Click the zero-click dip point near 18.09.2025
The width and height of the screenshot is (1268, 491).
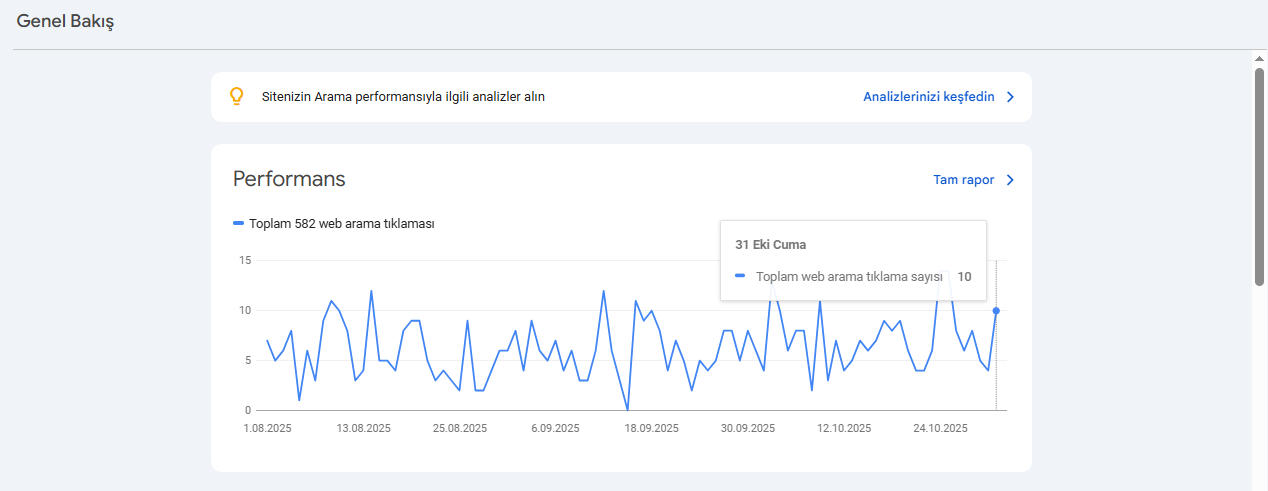(x=627, y=410)
